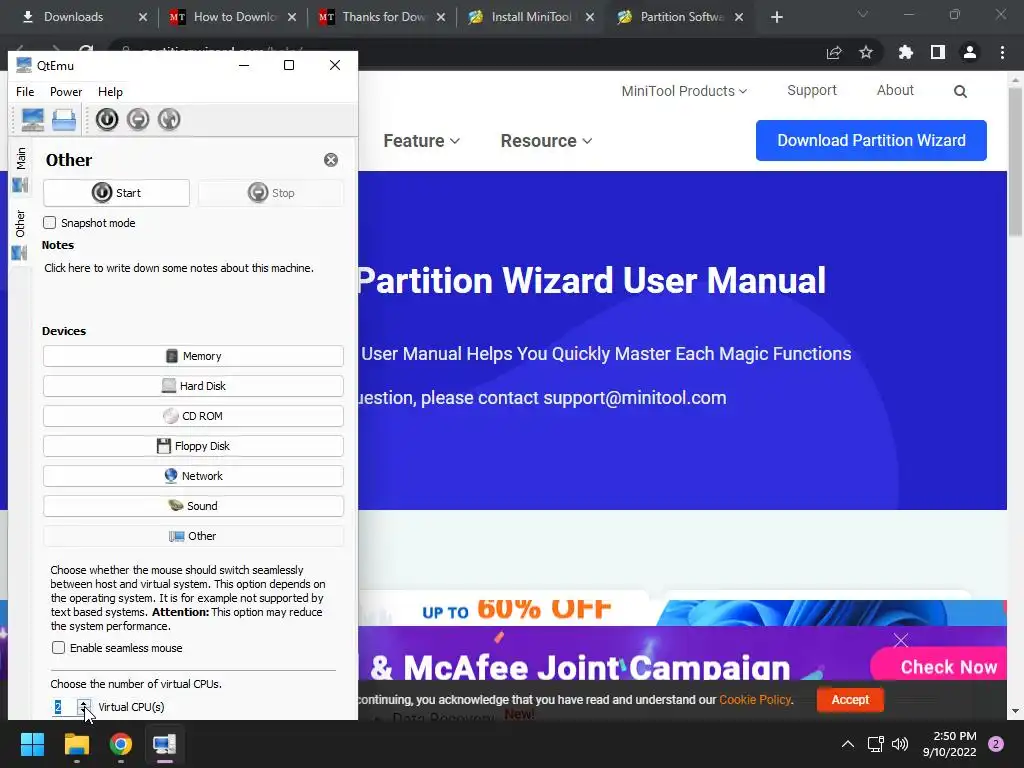Open File Explorer from taskbar
Screen dimensions: 1024x768
77,744
